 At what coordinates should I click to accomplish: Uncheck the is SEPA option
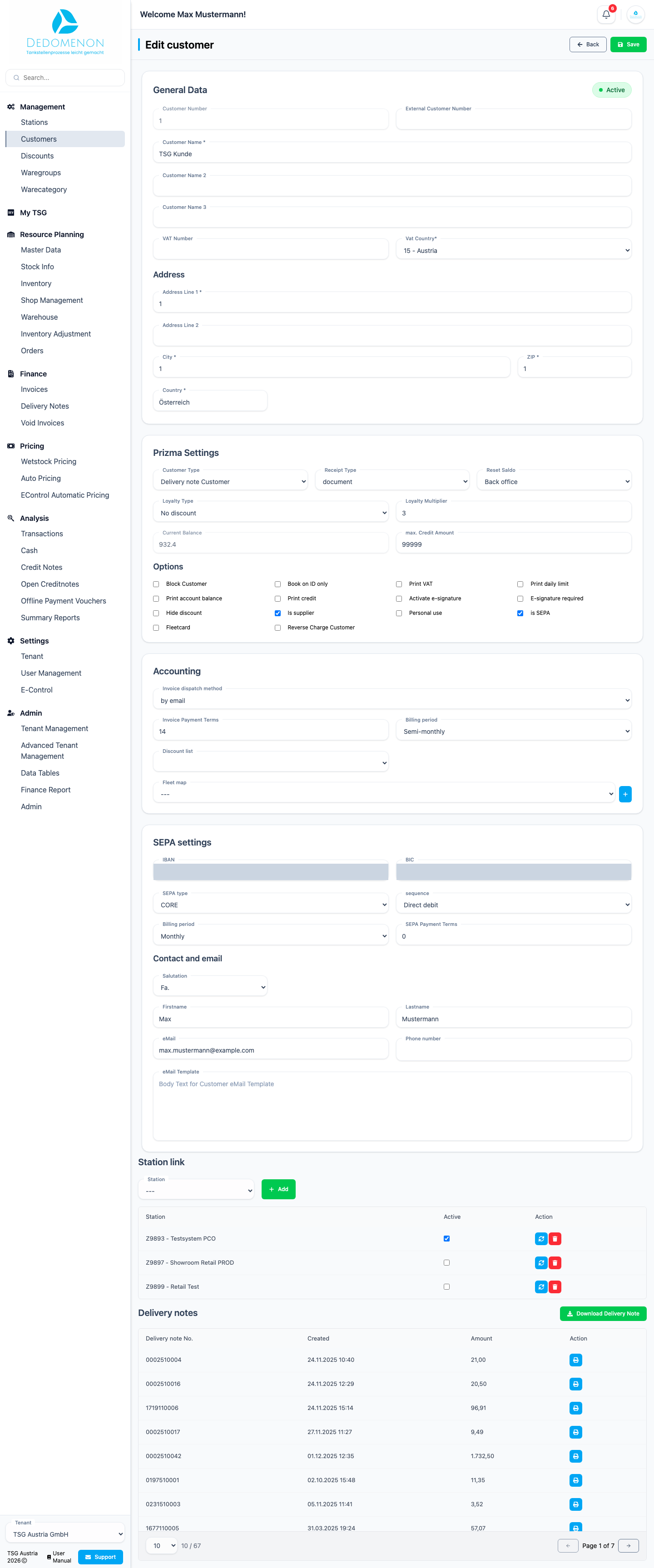520,613
